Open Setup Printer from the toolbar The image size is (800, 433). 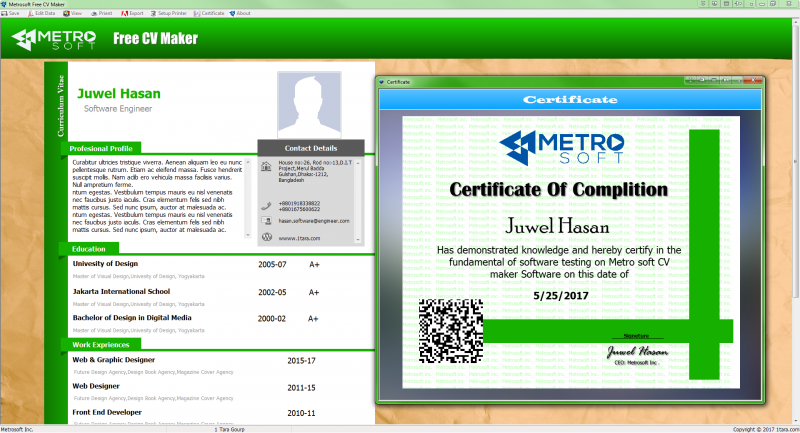tap(169, 13)
